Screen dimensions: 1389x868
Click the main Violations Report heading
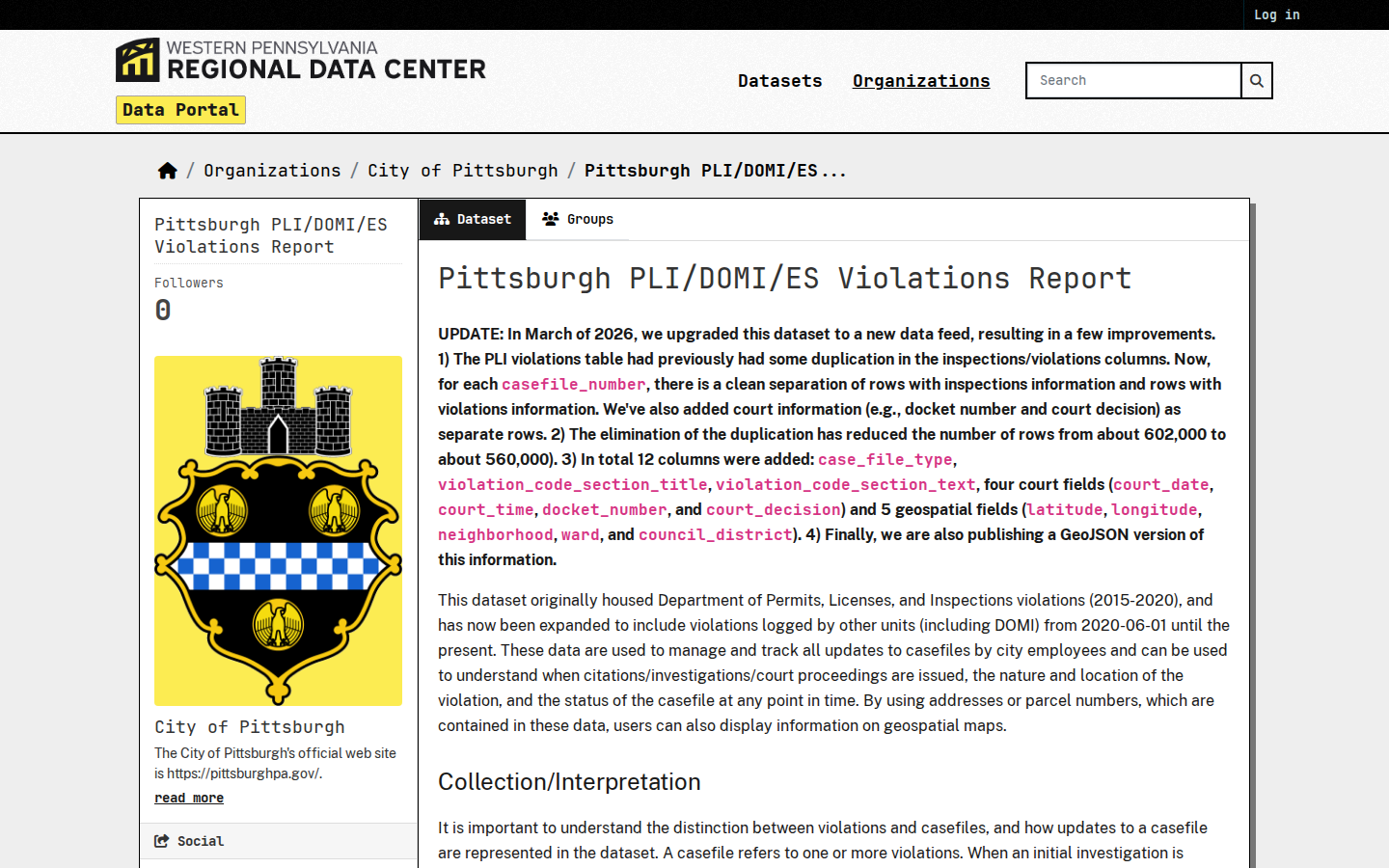784,279
